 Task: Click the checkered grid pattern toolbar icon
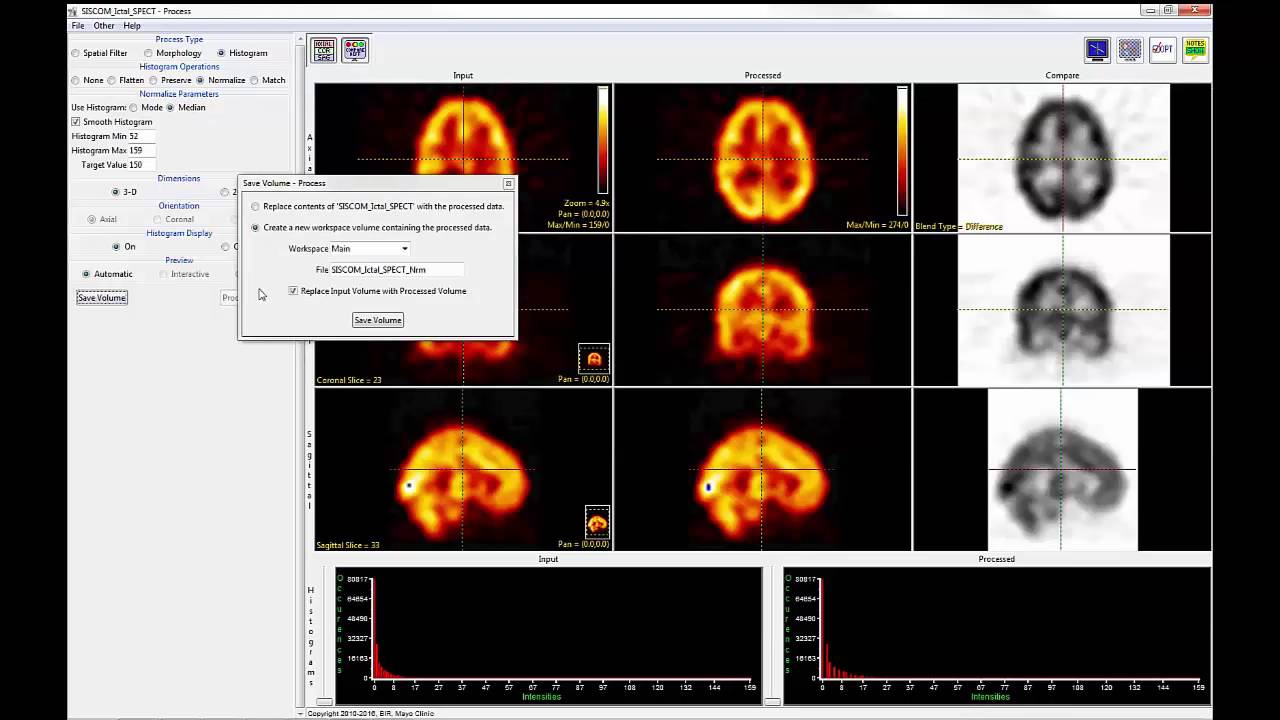pos(1130,49)
